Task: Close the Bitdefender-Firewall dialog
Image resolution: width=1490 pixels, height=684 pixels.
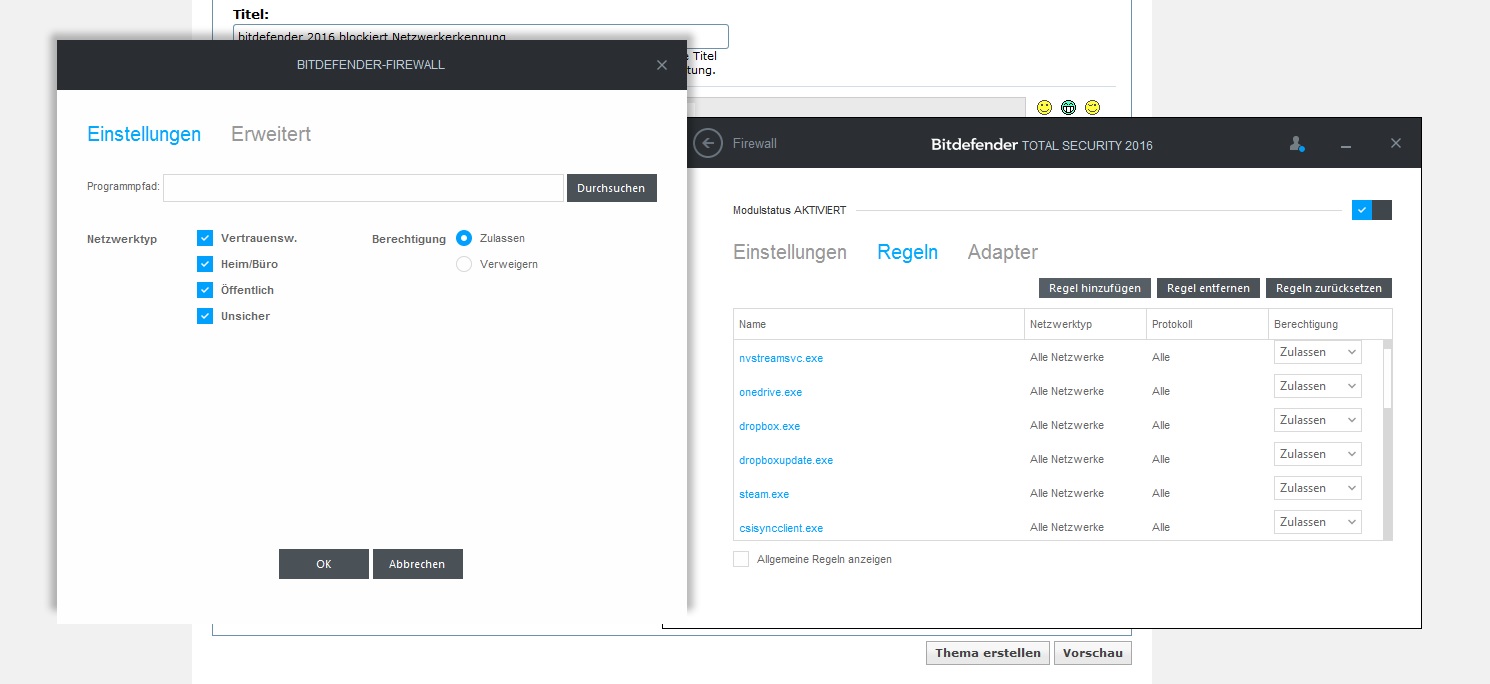Action: pyautogui.click(x=662, y=65)
